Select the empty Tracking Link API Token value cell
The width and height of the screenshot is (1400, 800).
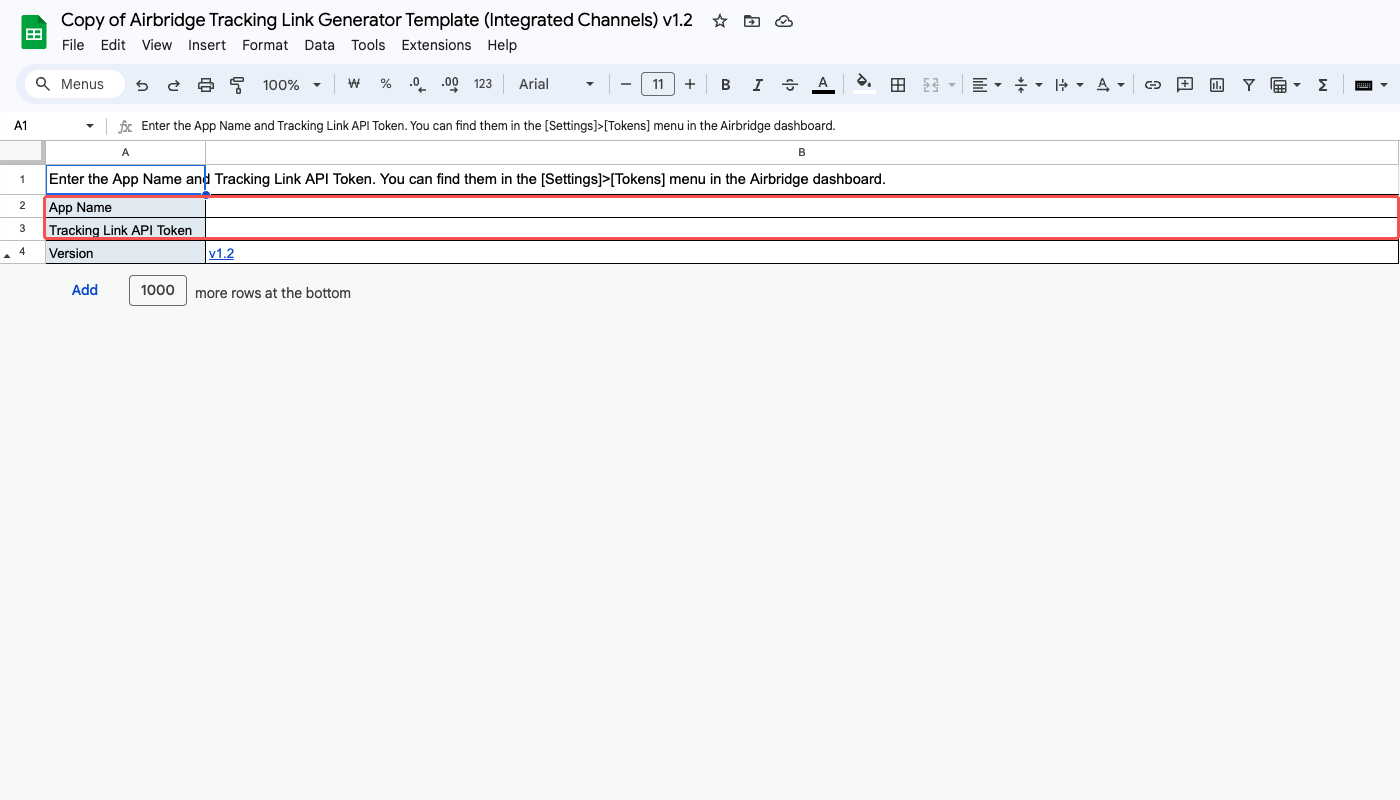point(801,230)
